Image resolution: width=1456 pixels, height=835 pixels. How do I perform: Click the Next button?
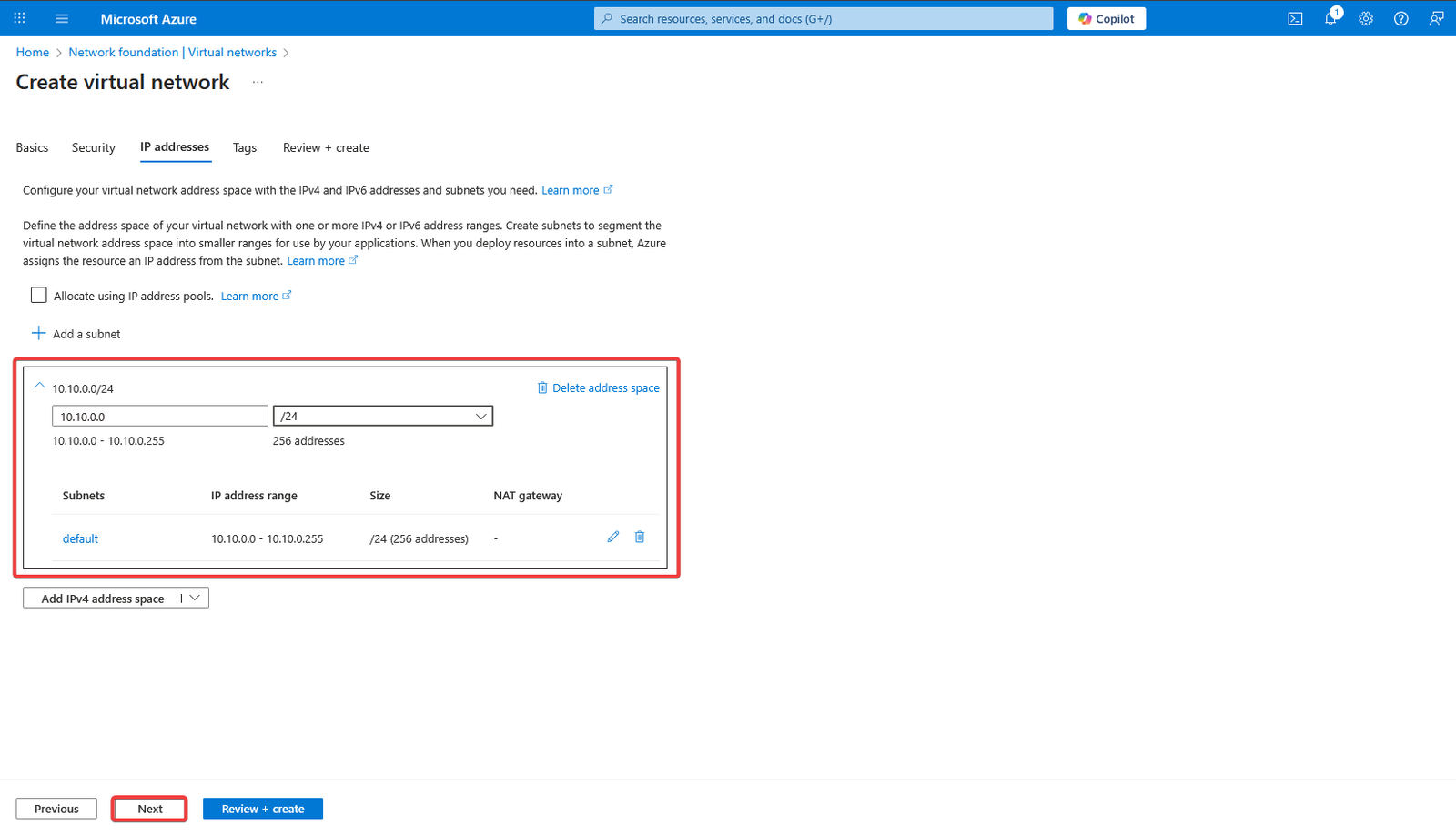click(150, 809)
